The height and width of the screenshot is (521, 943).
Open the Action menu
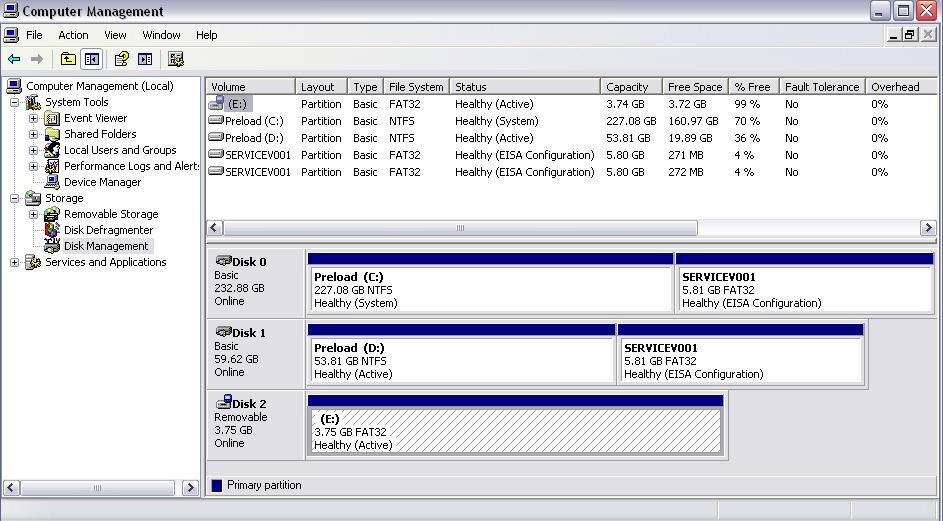pos(73,35)
